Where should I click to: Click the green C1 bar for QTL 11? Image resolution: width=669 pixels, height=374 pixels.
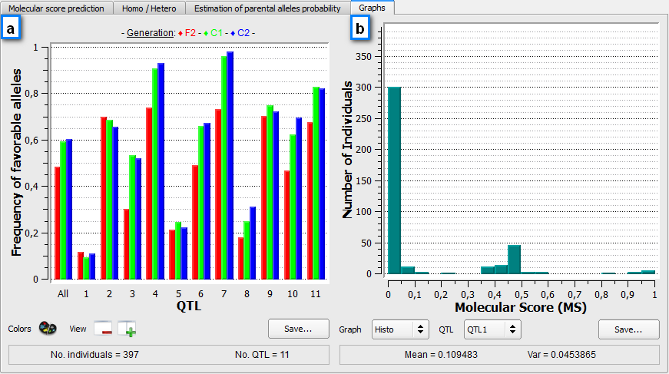316,183
